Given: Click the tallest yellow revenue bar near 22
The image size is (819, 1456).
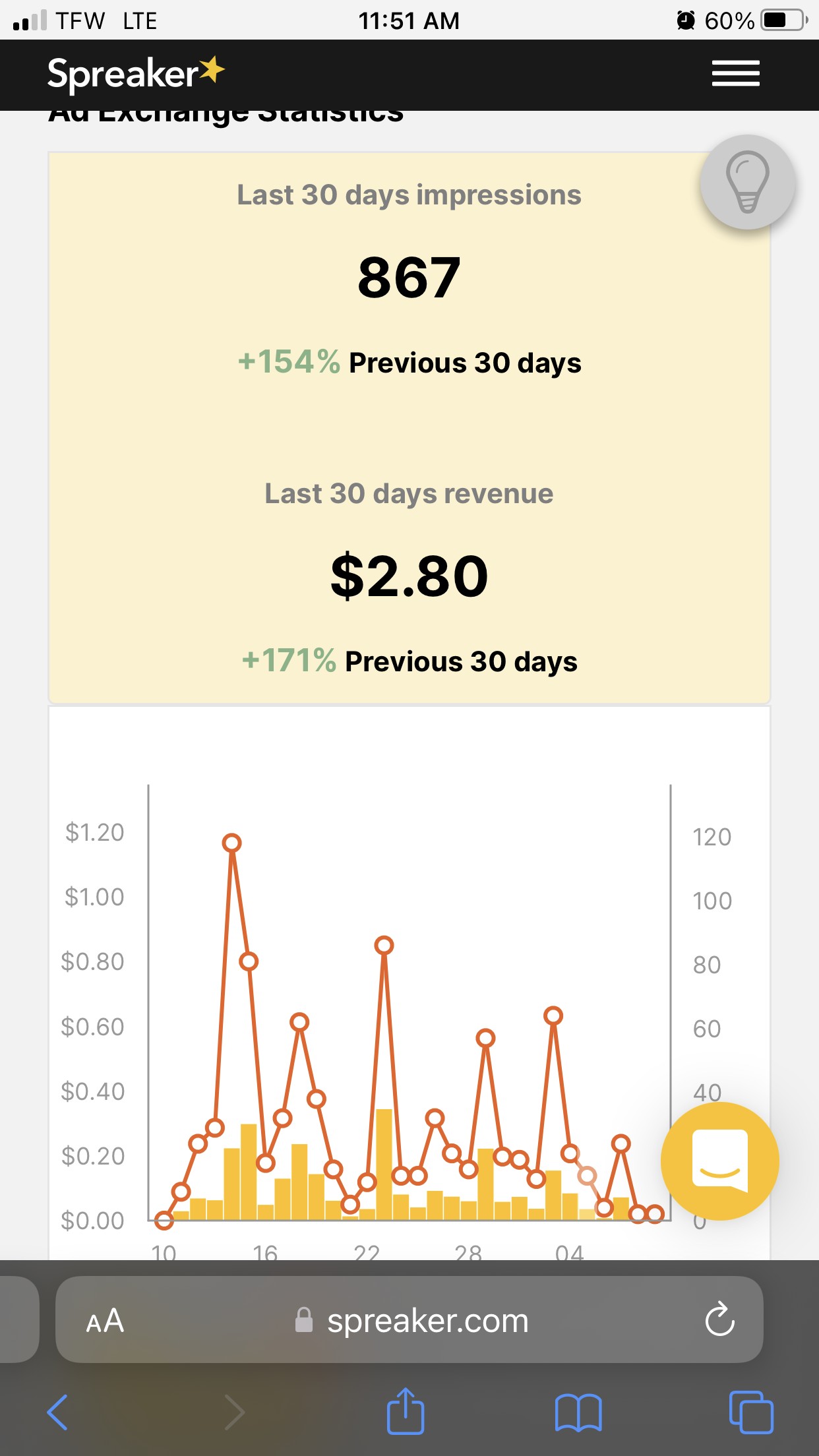Looking at the screenshot, I should pos(384,1164).
